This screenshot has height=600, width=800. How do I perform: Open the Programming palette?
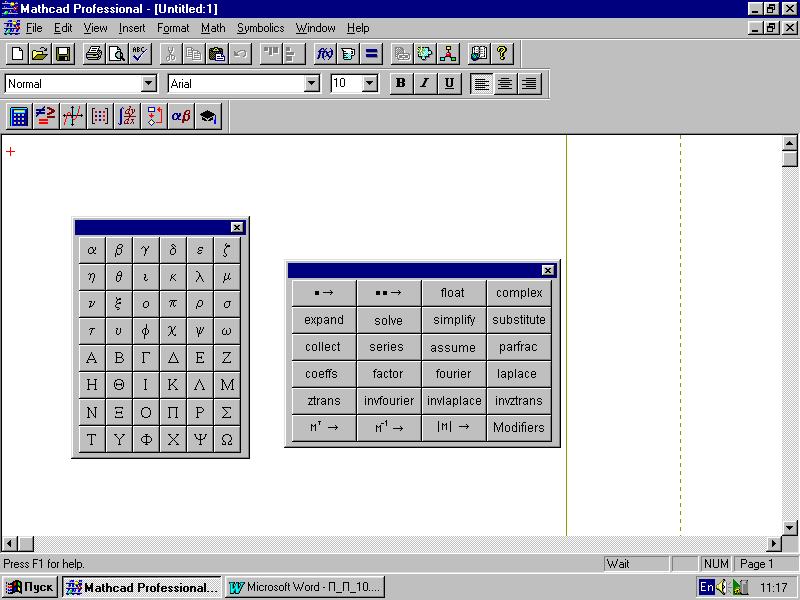pyautogui.click(x=154, y=116)
